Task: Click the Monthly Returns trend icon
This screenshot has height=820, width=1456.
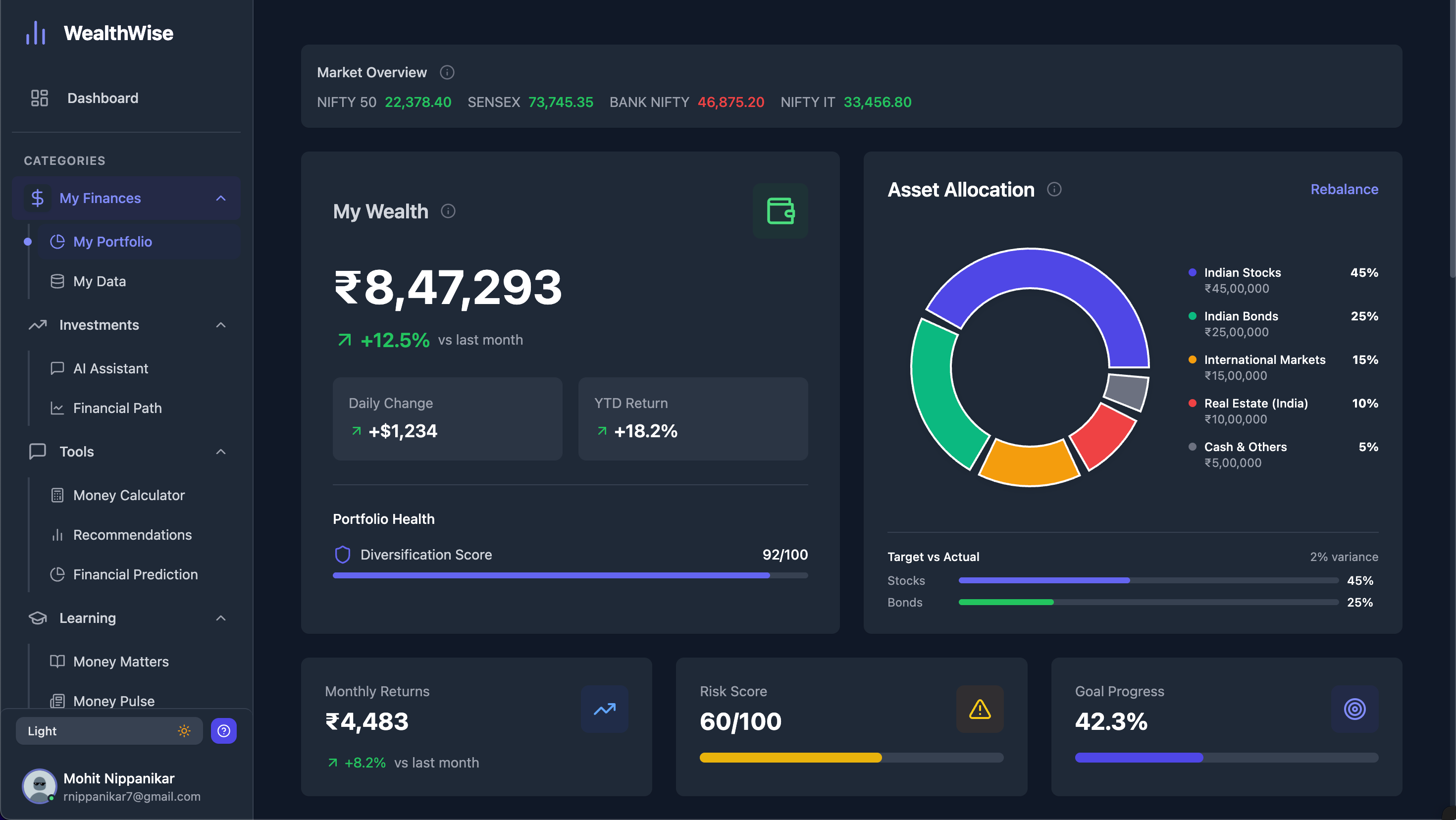Action: 604,709
